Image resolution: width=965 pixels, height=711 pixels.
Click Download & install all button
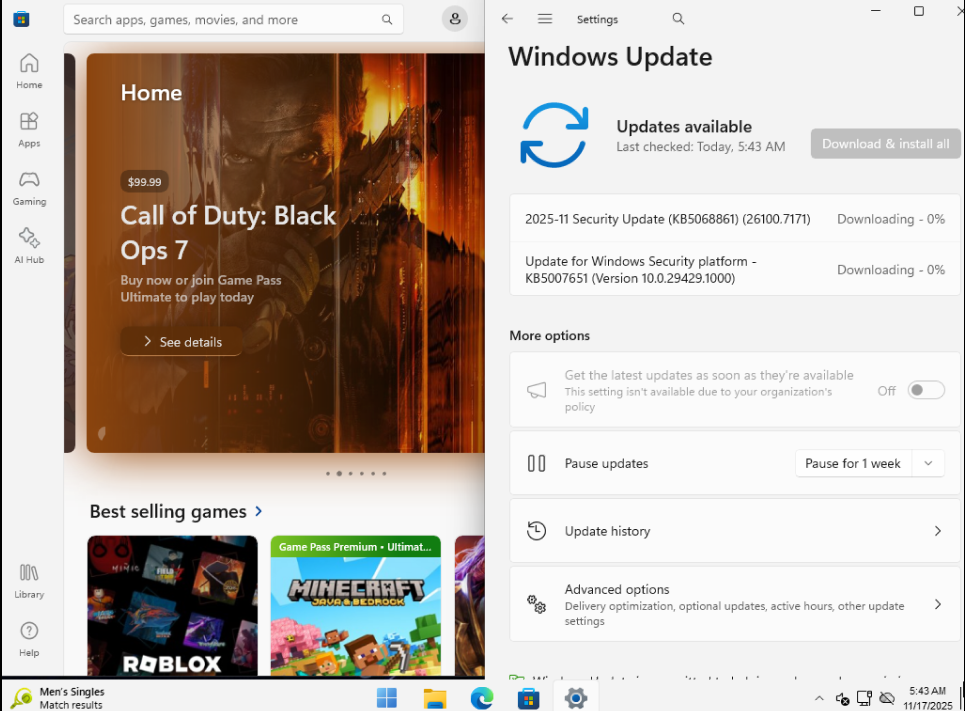pyautogui.click(x=886, y=143)
